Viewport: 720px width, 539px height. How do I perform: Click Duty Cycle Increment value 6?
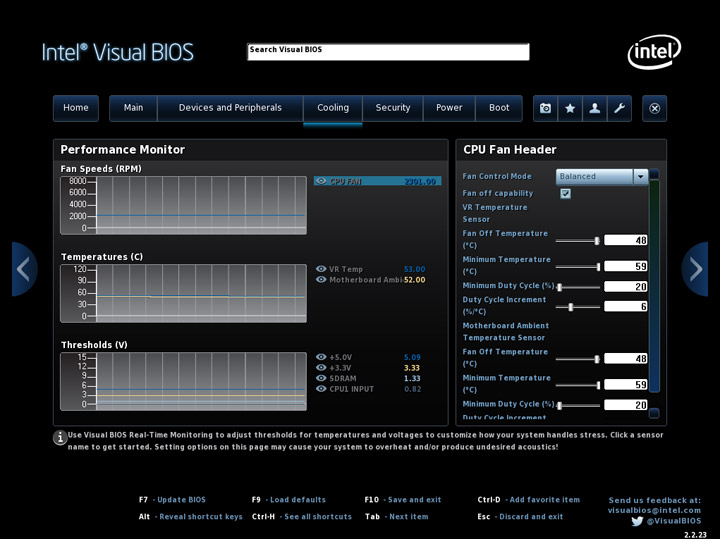[626, 306]
